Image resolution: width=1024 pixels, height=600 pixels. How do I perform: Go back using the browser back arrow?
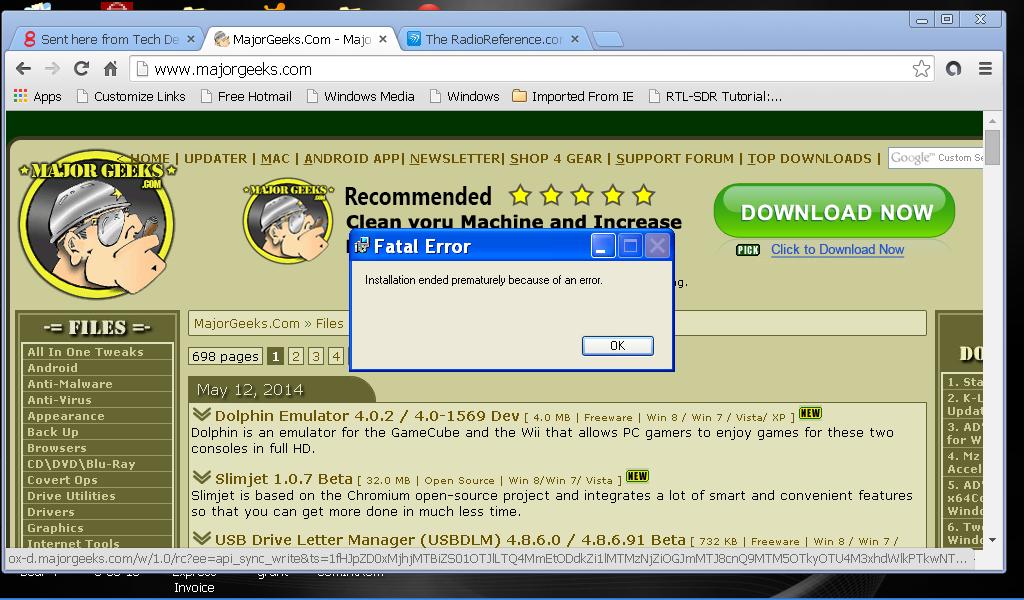coord(24,69)
